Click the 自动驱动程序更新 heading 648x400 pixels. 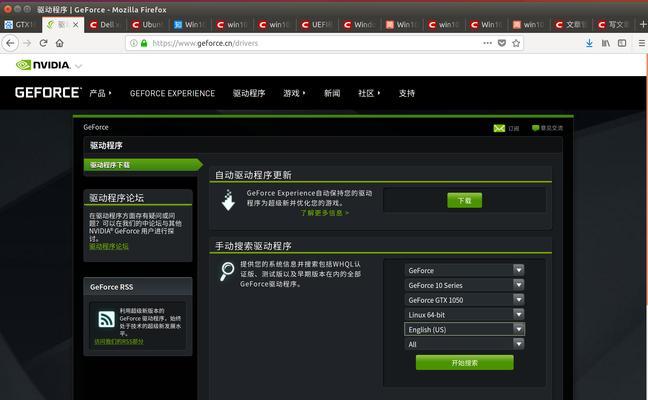(x=253, y=175)
